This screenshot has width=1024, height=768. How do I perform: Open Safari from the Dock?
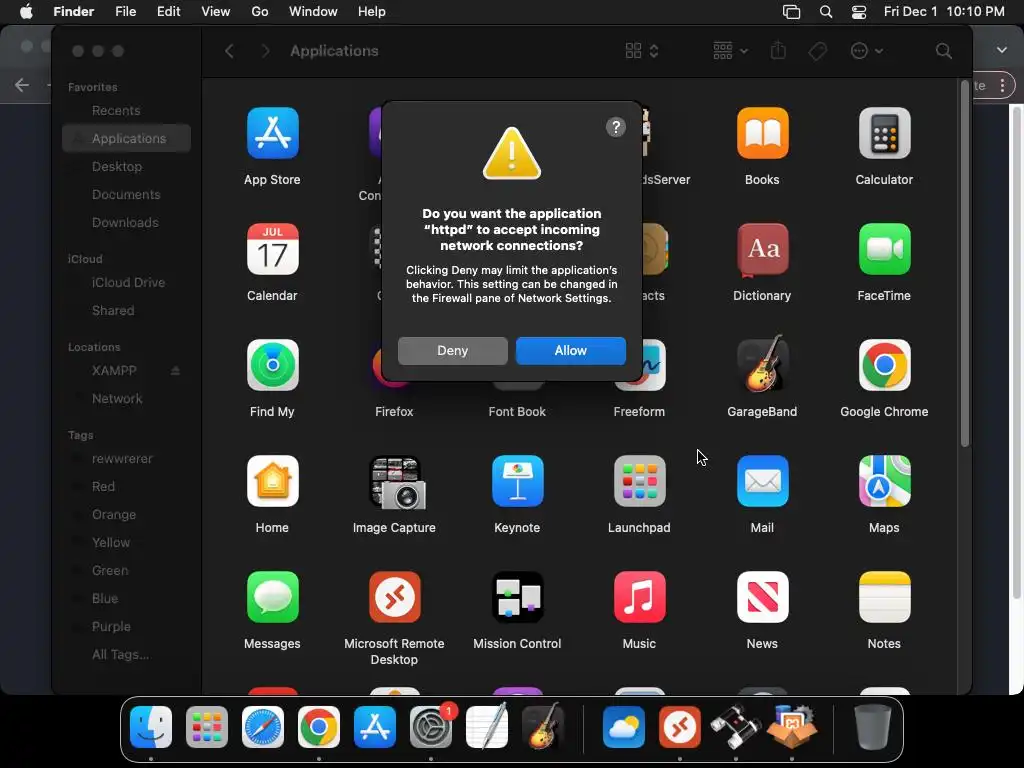tap(263, 727)
